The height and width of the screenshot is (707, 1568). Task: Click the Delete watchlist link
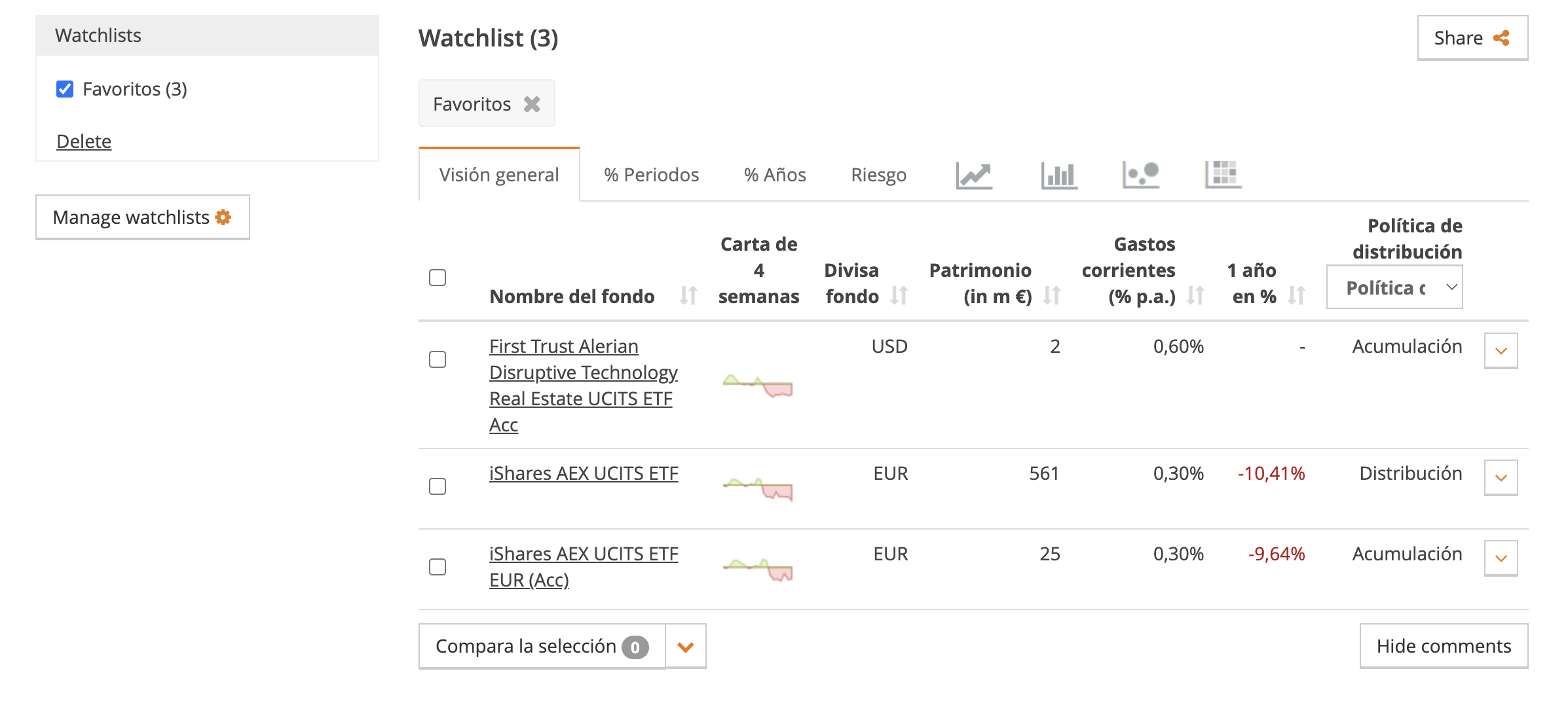coord(84,141)
